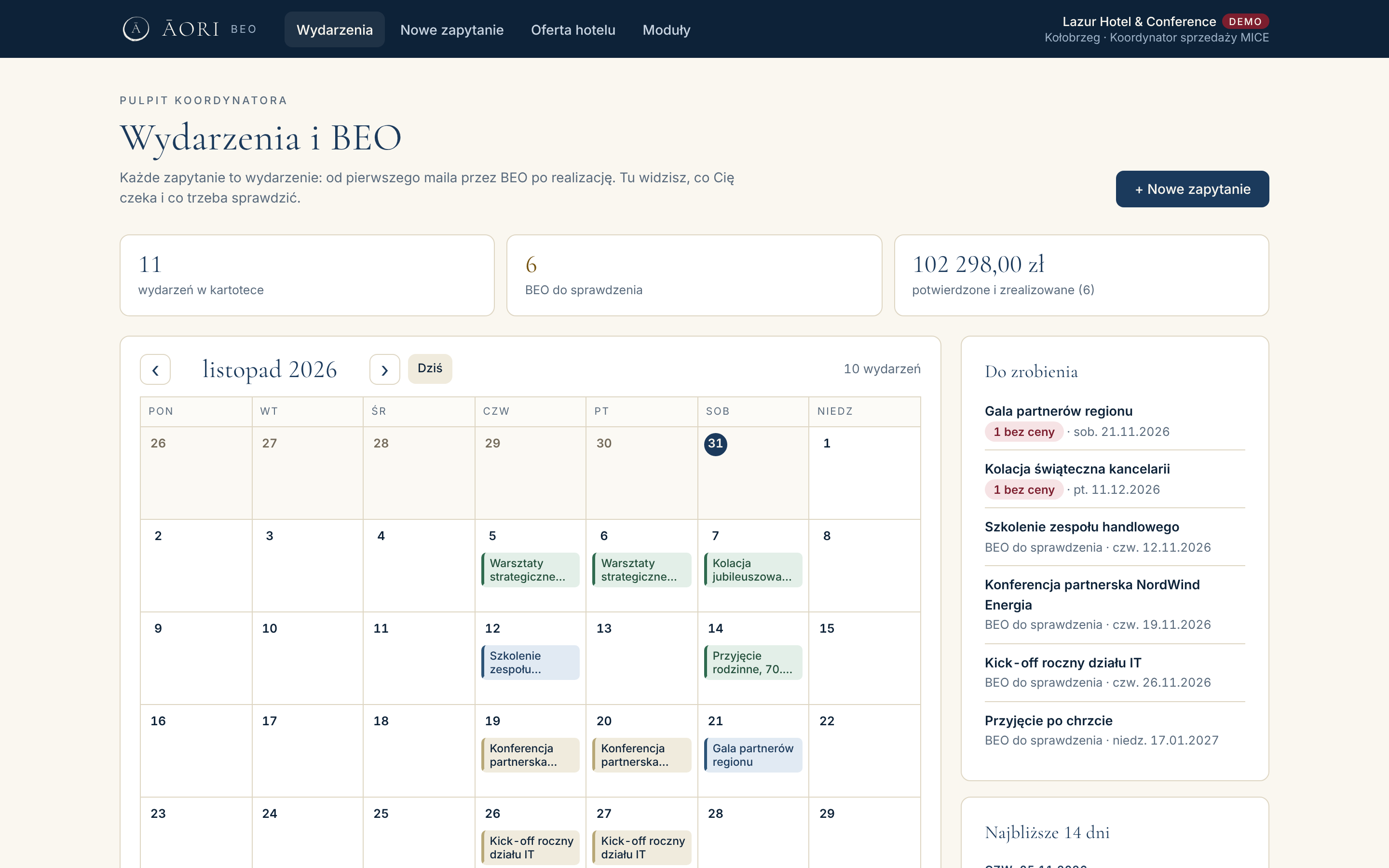Open Przyjęcie rodzinne event on the 14th
The height and width of the screenshot is (868, 1389).
tap(753, 663)
